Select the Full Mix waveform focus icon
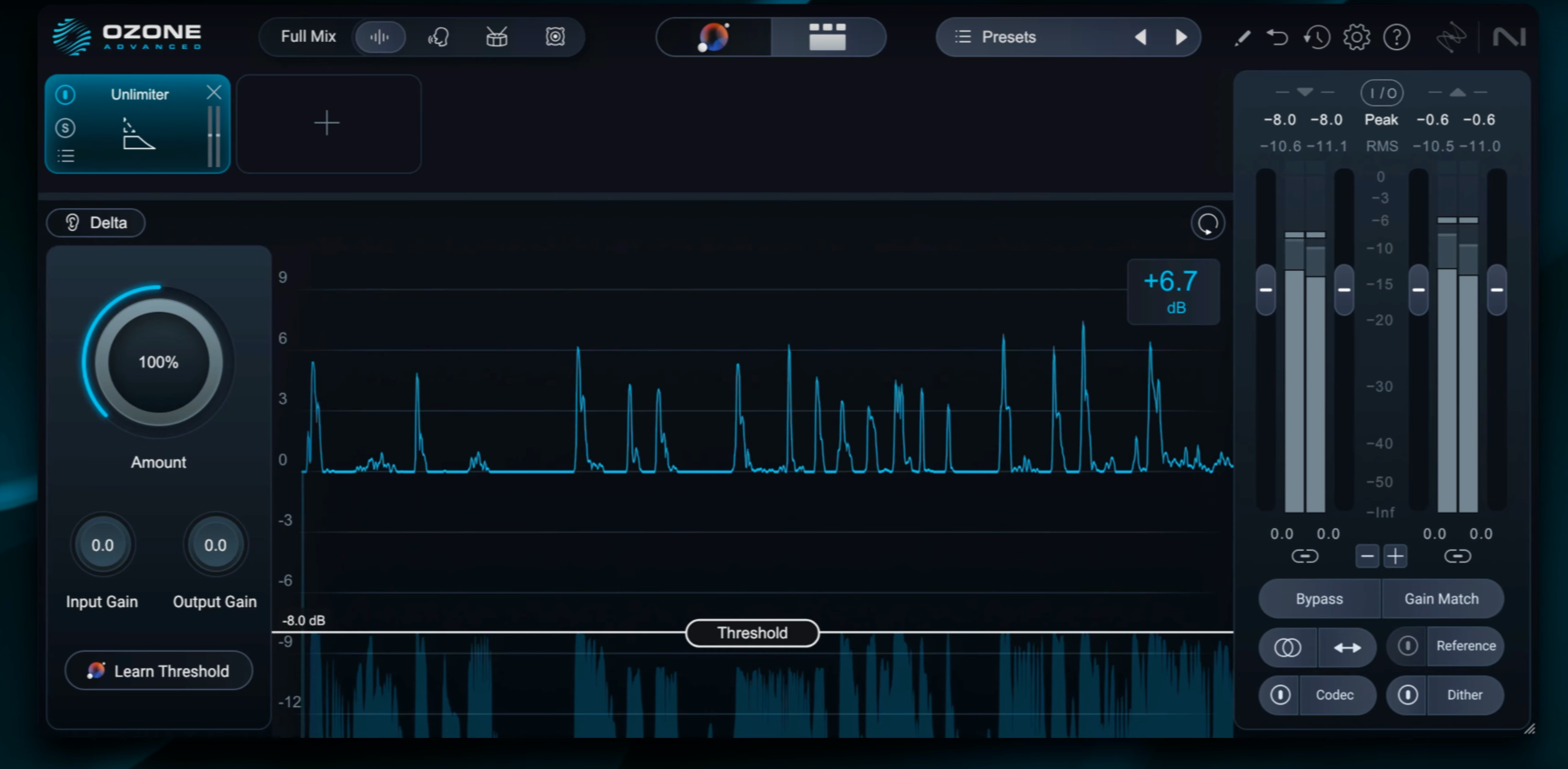Image resolution: width=1568 pixels, height=769 pixels. tap(379, 37)
